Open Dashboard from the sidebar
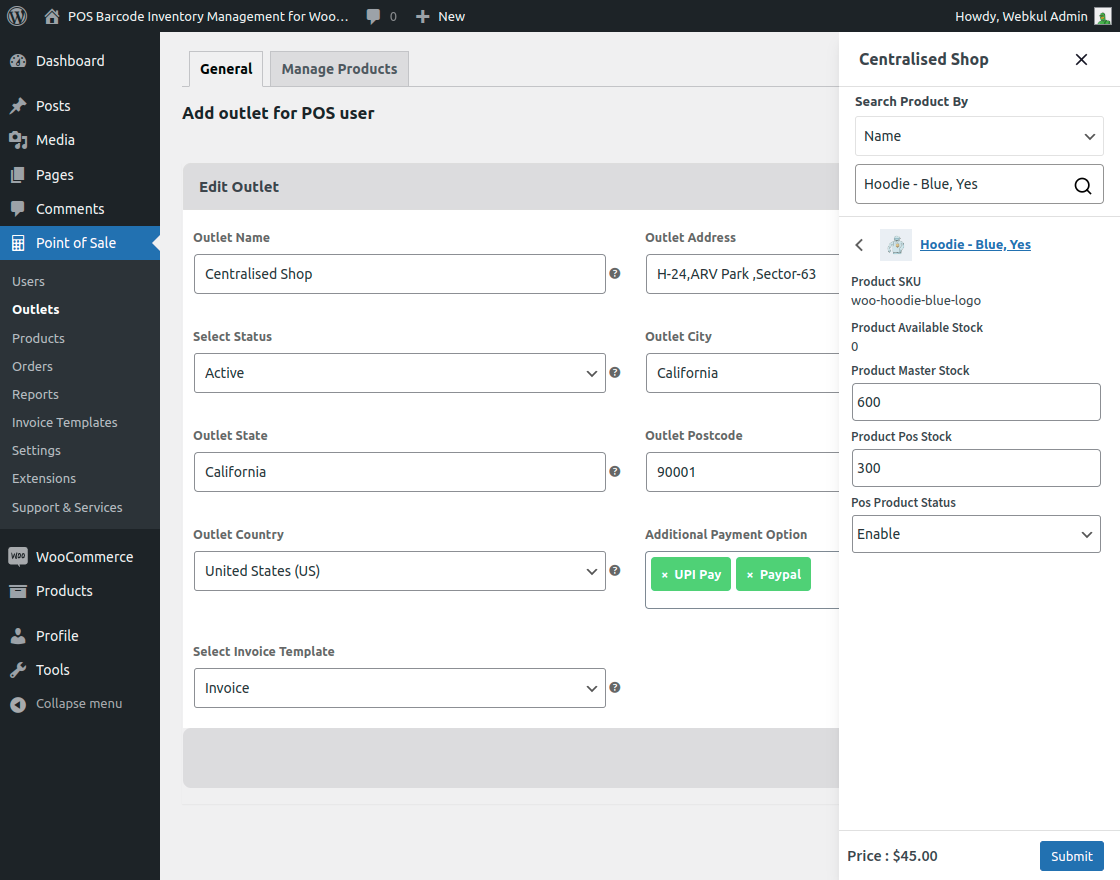The width and height of the screenshot is (1120, 880). 70,61
